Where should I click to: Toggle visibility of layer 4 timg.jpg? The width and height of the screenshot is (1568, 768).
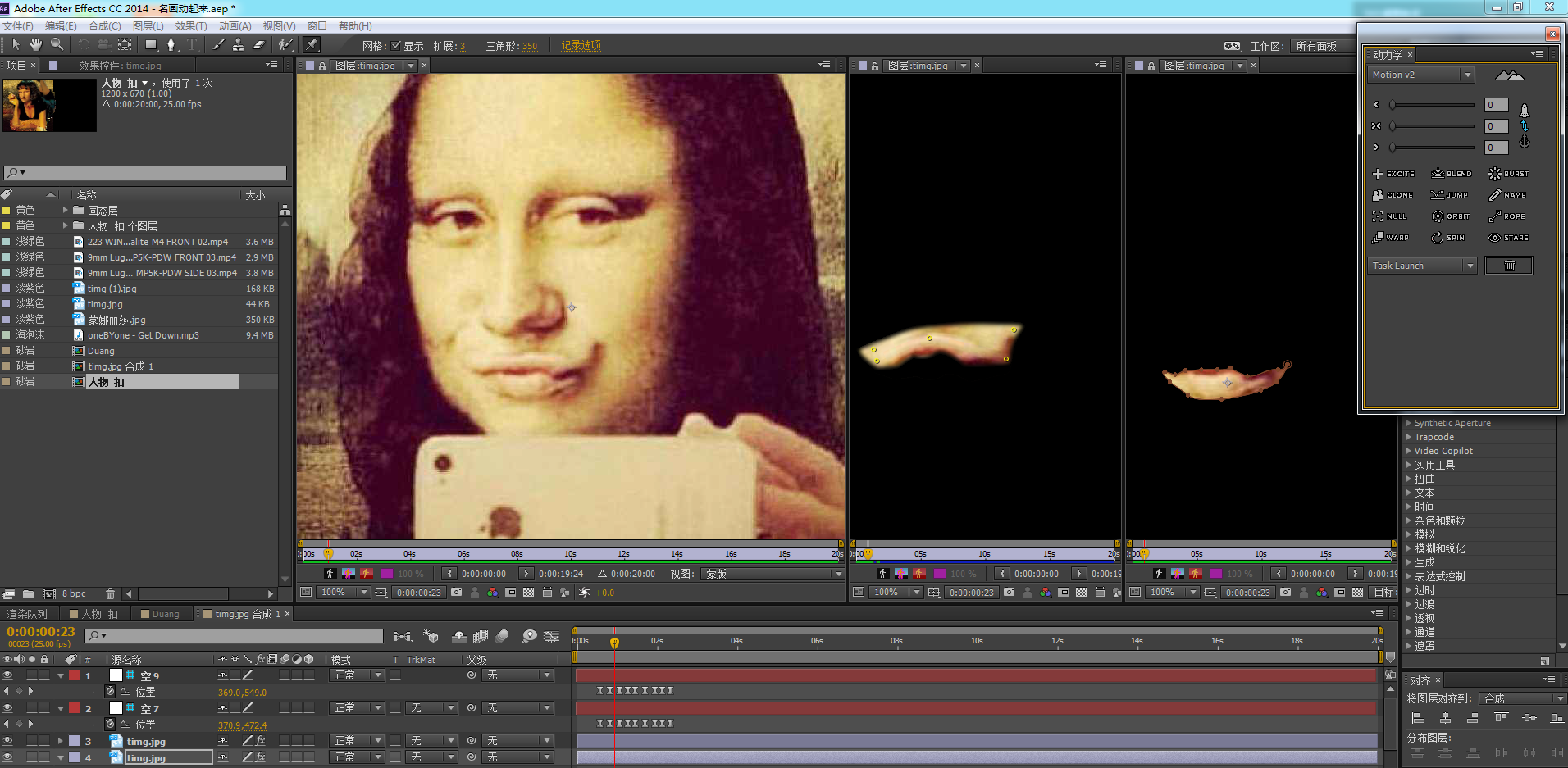[x=8, y=757]
